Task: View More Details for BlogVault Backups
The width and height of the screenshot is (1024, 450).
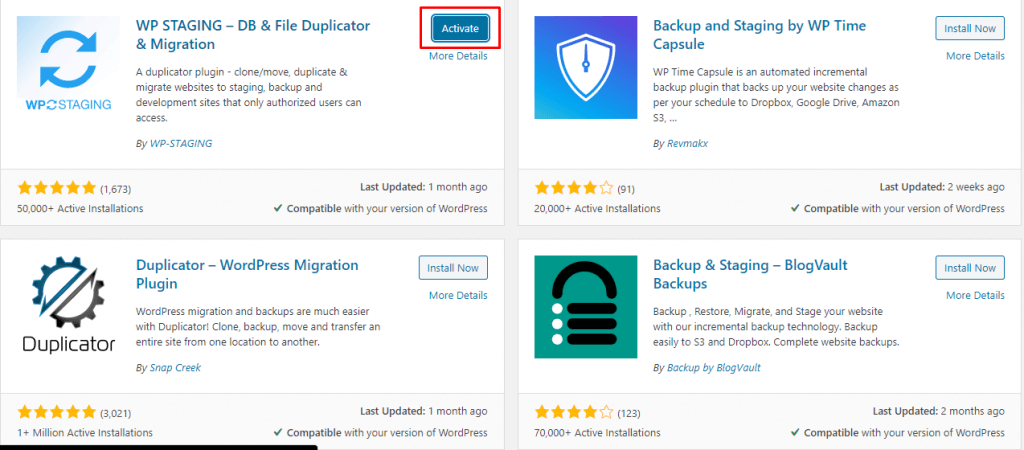Action: (x=975, y=295)
